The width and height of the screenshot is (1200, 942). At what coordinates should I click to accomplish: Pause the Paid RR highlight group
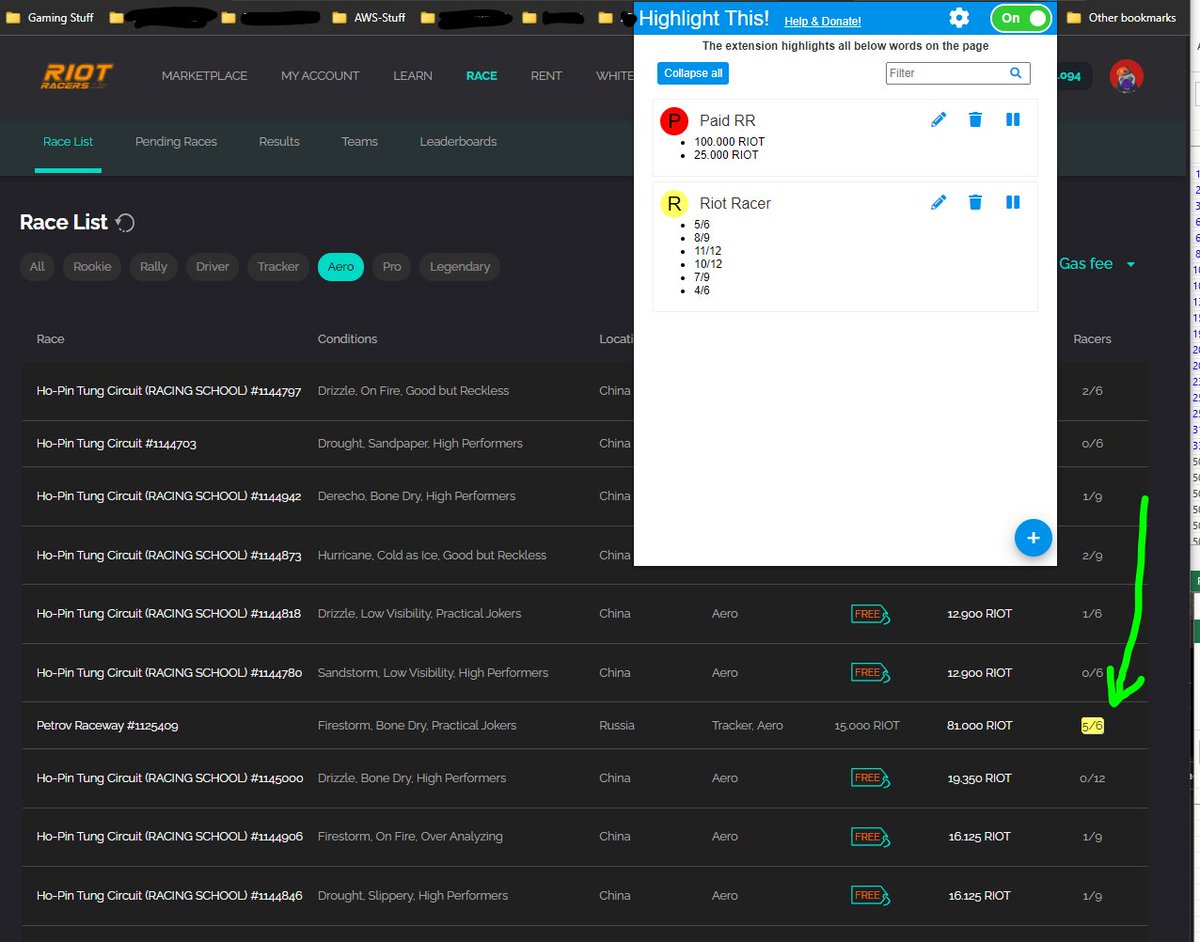(1012, 119)
